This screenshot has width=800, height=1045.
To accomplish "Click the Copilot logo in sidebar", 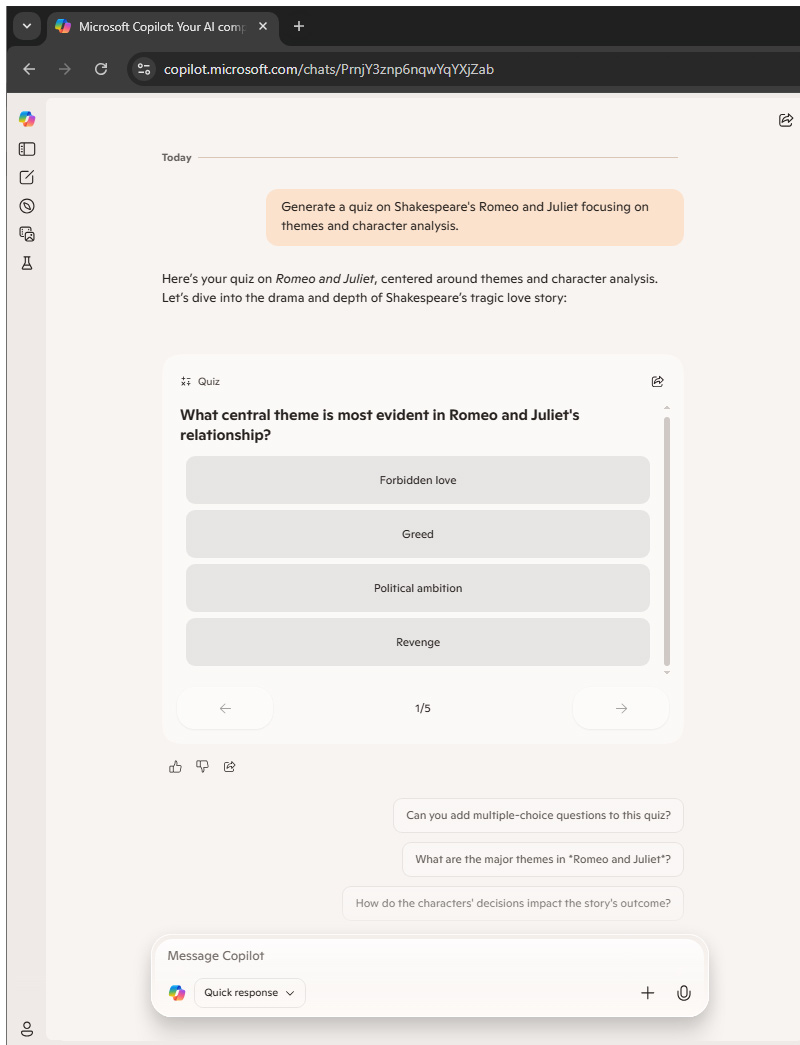I will [x=27, y=119].
